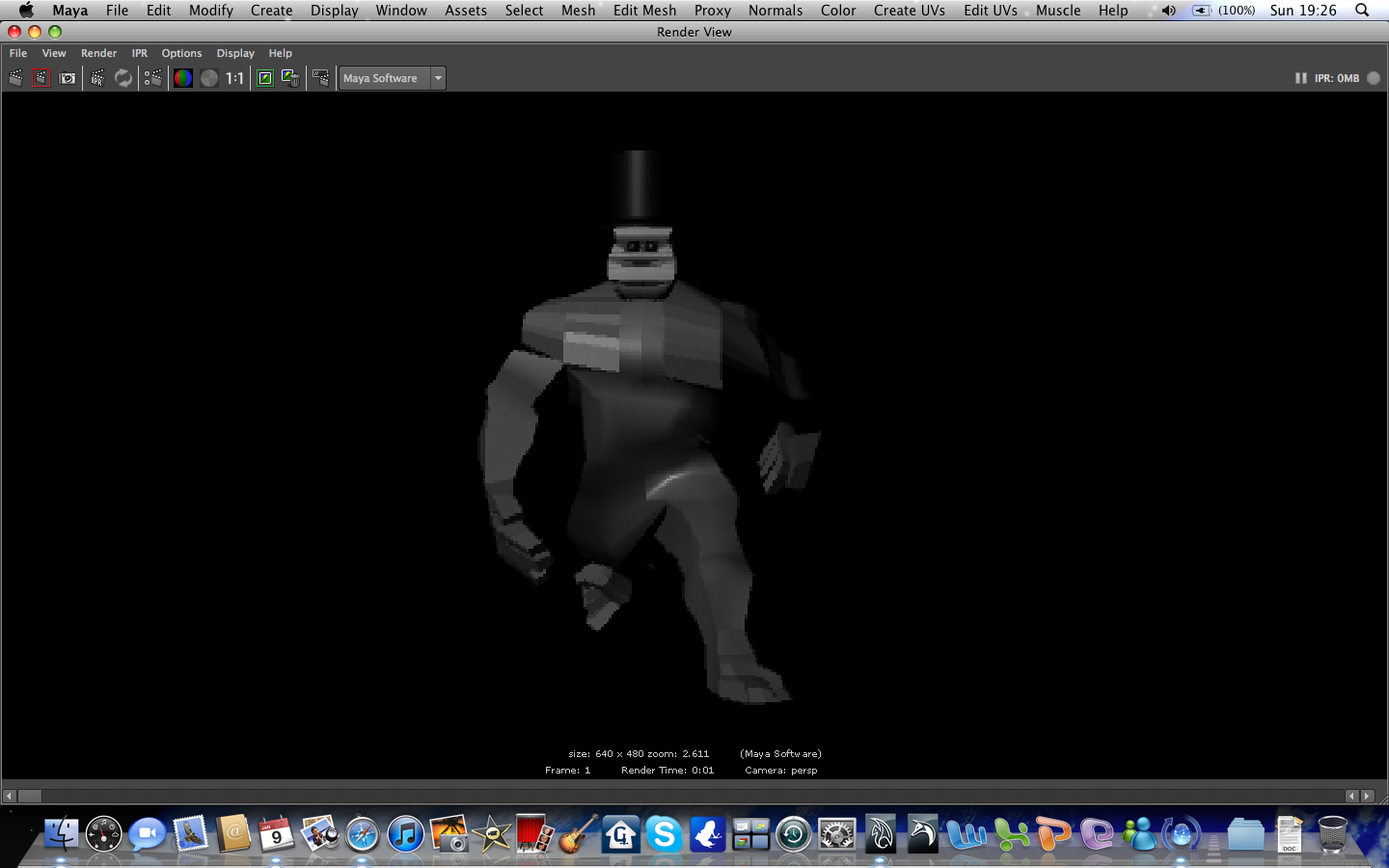Click the Keep image icon
Screen dimensions: 1389x868
point(265,78)
